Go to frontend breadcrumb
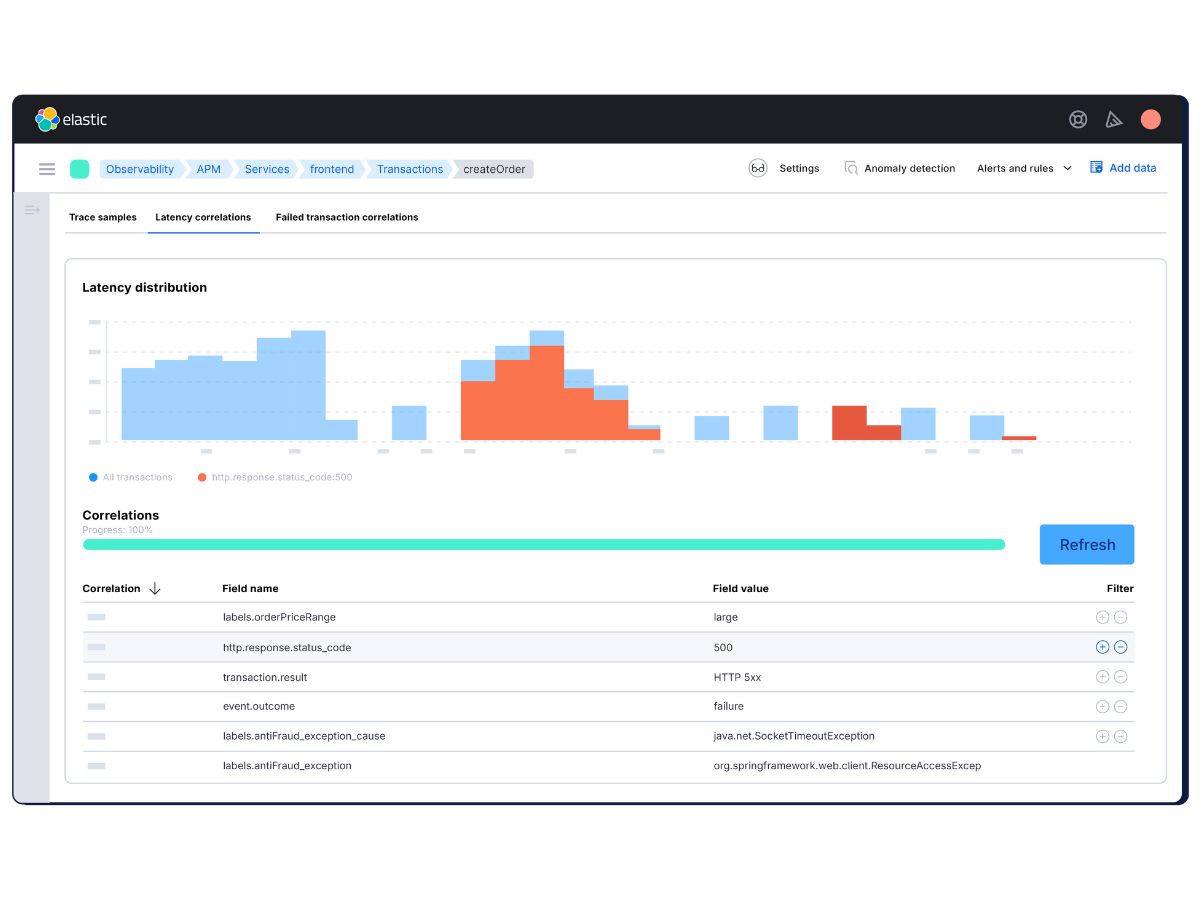This screenshot has height=900, width=1200. coord(332,169)
